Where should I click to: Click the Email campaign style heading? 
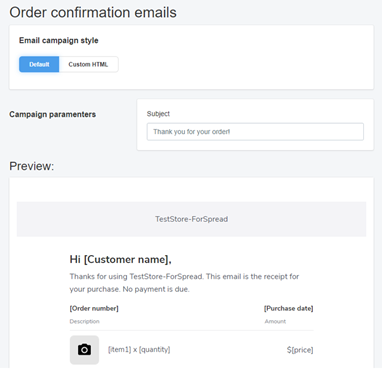59,40
